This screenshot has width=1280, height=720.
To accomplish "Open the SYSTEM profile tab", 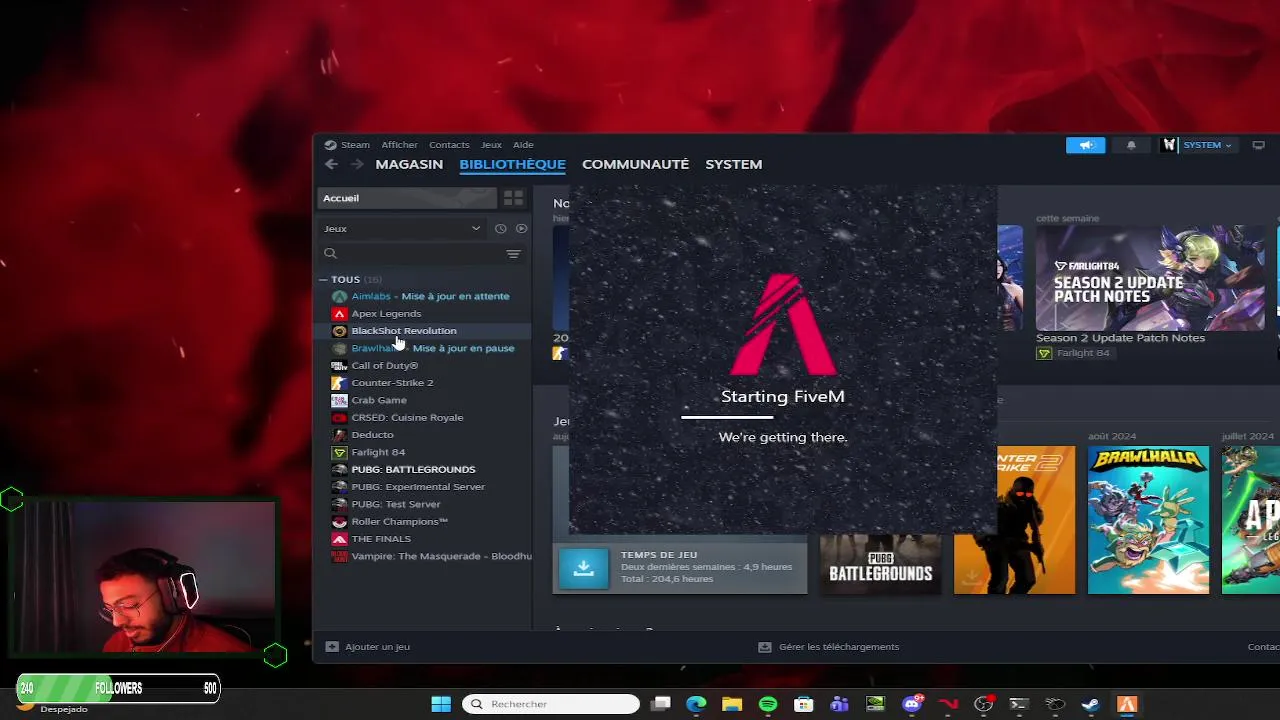I will 733,164.
